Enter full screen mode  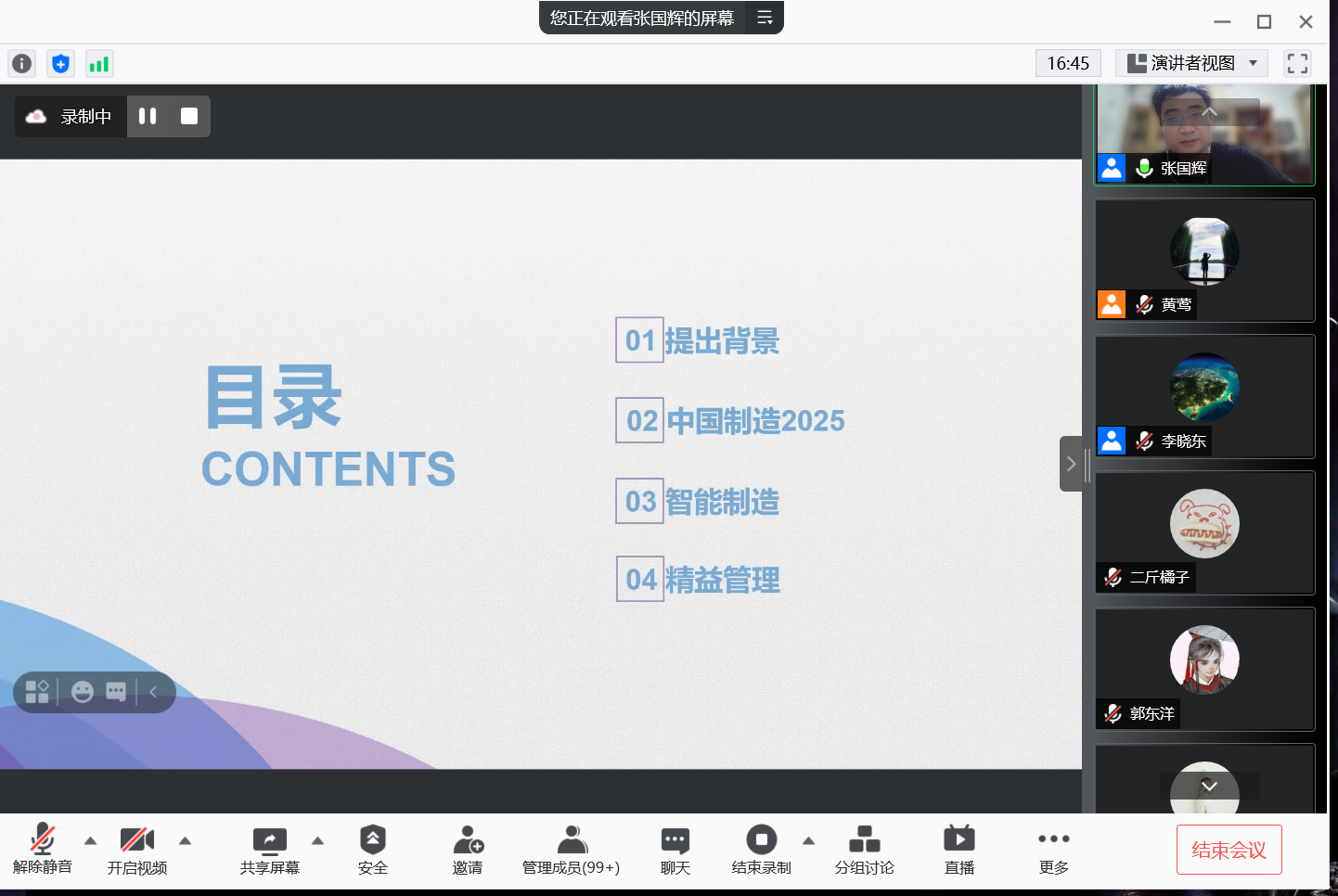[x=1297, y=63]
